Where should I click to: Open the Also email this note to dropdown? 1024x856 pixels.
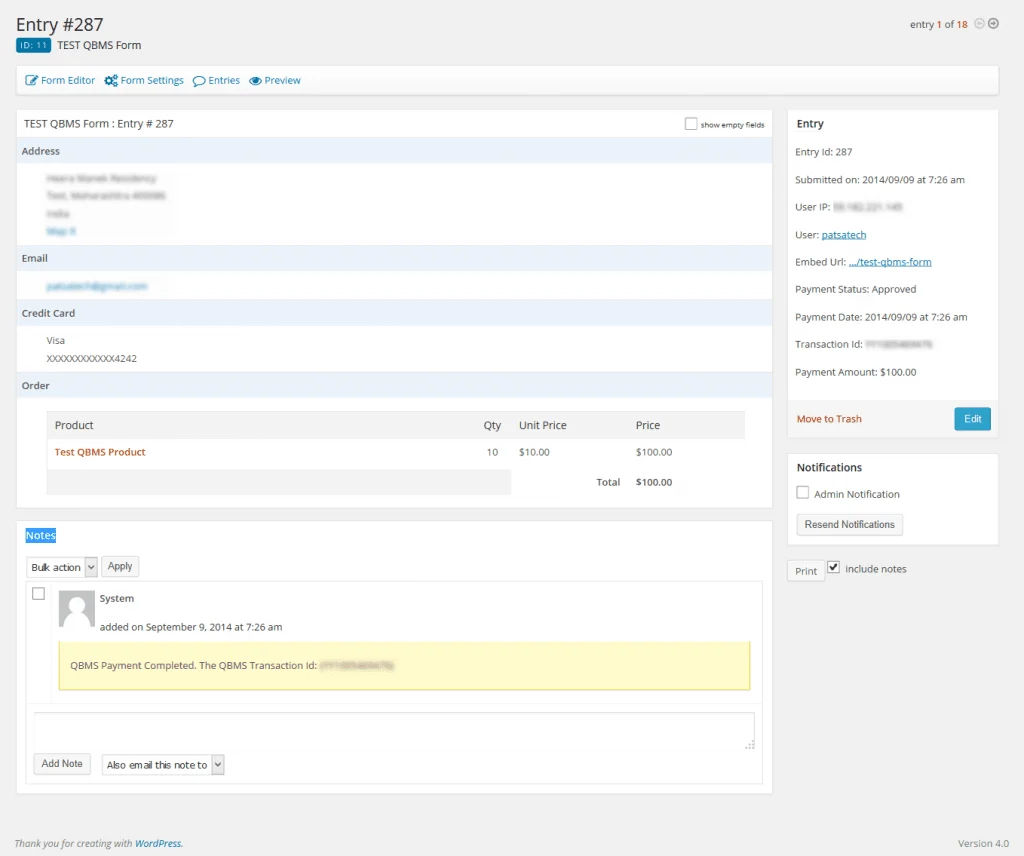[163, 765]
